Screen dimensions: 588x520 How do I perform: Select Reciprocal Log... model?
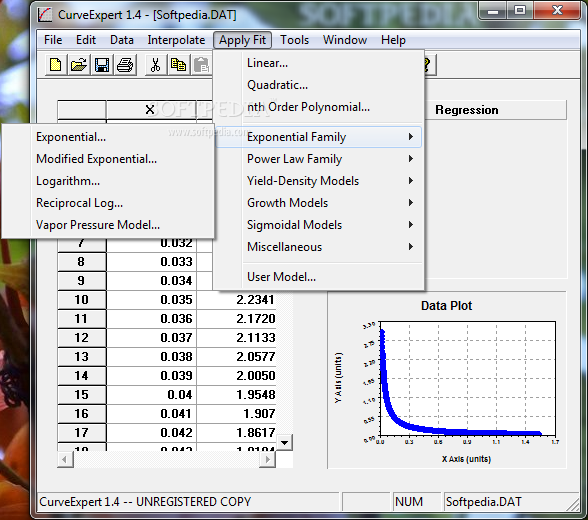108,203
